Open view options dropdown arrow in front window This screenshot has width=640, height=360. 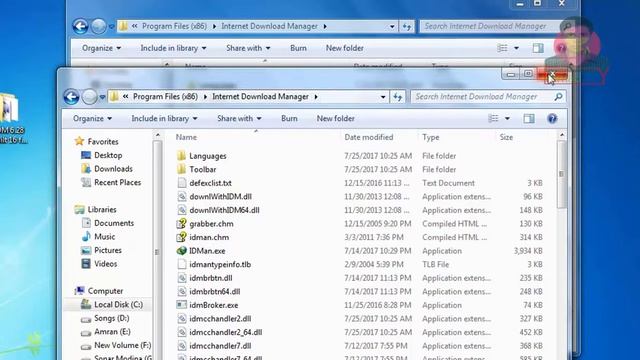pyautogui.click(x=507, y=118)
